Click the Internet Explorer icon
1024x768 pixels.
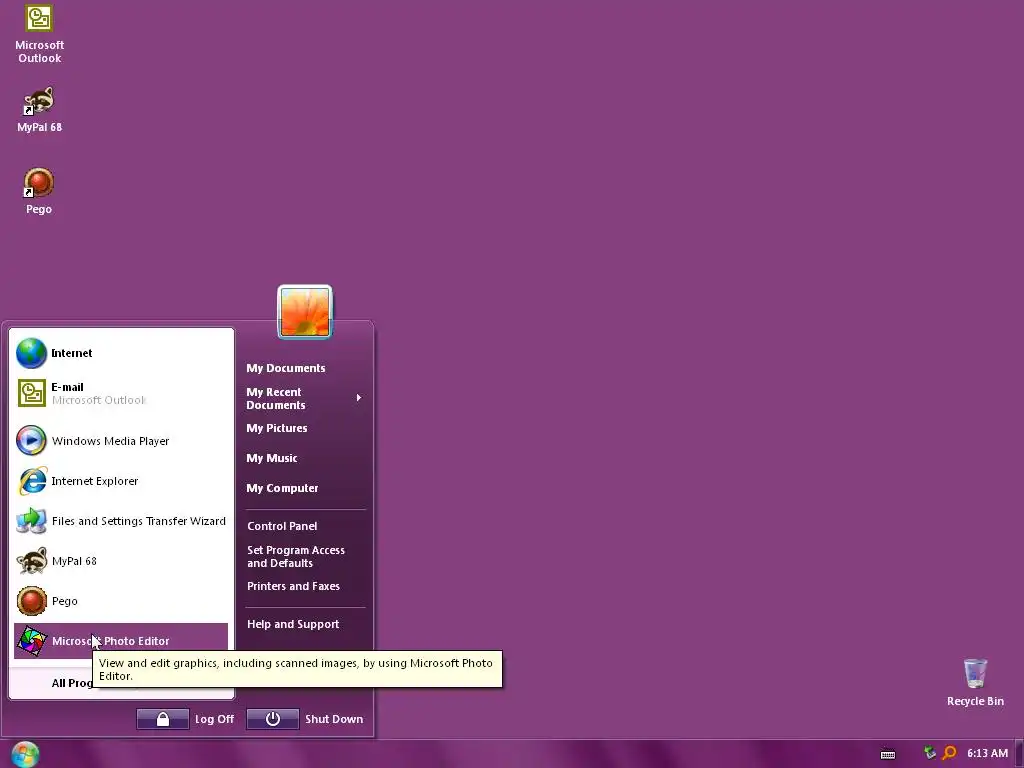click(x=31, y=481)
